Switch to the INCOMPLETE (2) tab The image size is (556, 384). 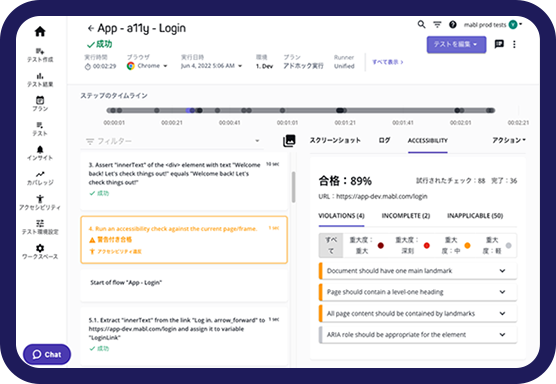(x=406, y=216)
